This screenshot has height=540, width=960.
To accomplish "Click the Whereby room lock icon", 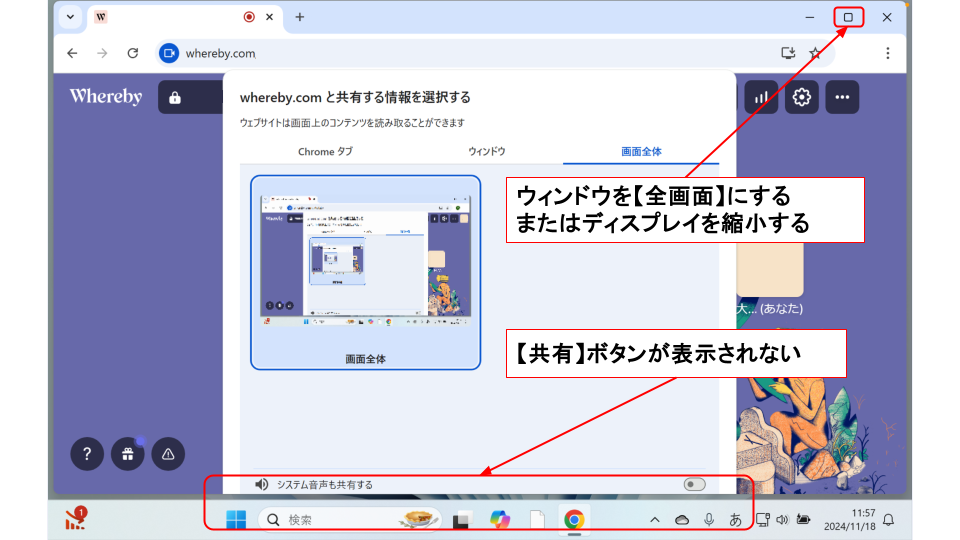I will [x=175, y=97].
